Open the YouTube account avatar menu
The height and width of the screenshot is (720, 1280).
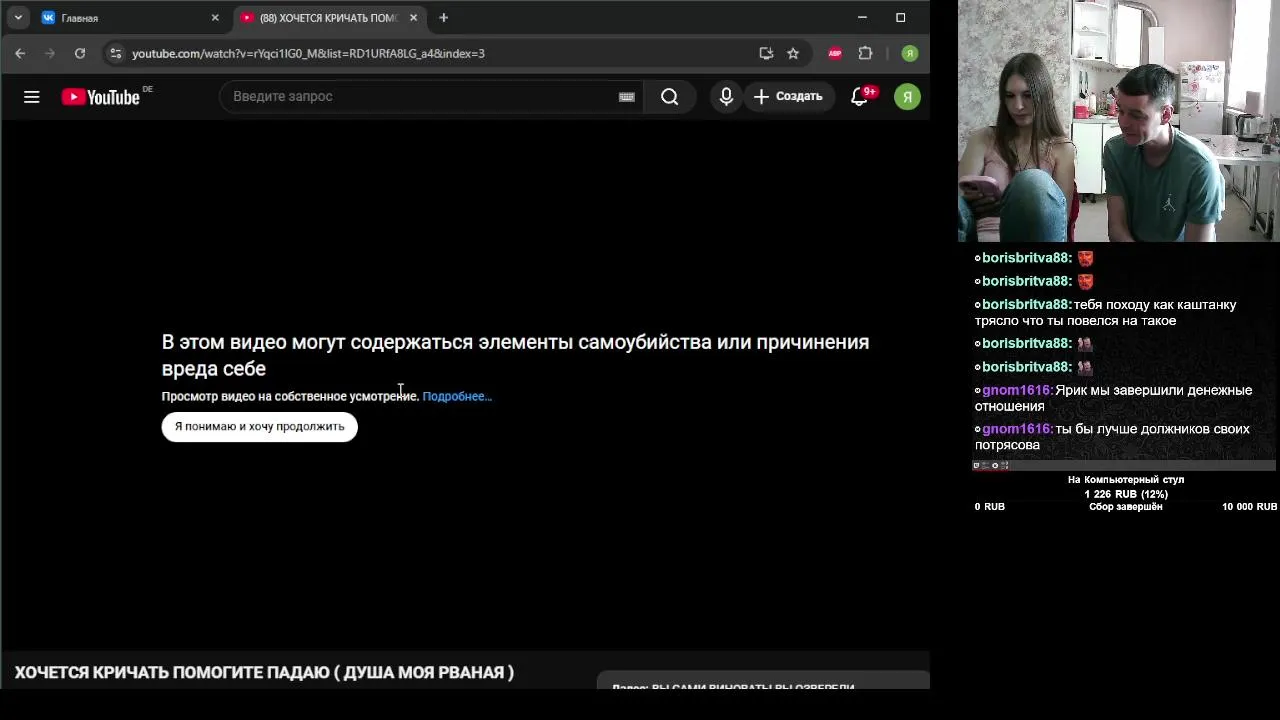(907, 96)
